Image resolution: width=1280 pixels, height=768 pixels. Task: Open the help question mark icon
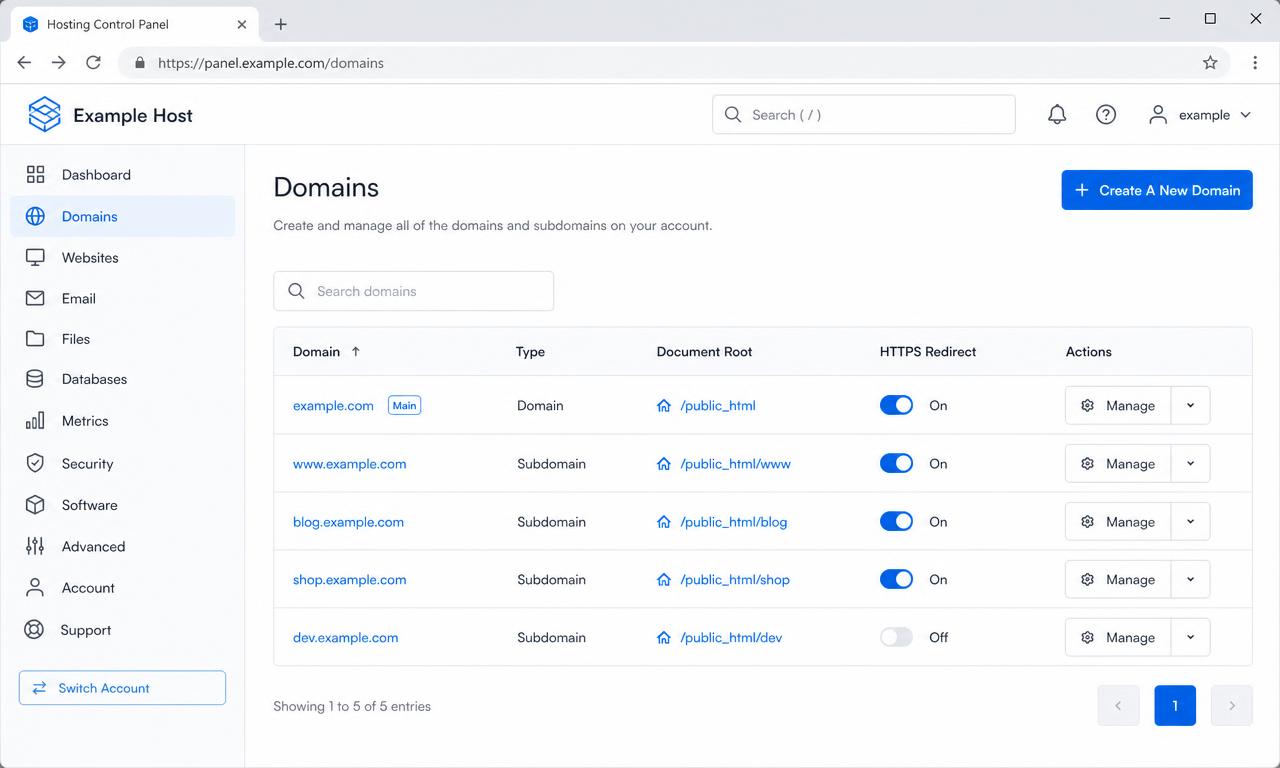1106,115
